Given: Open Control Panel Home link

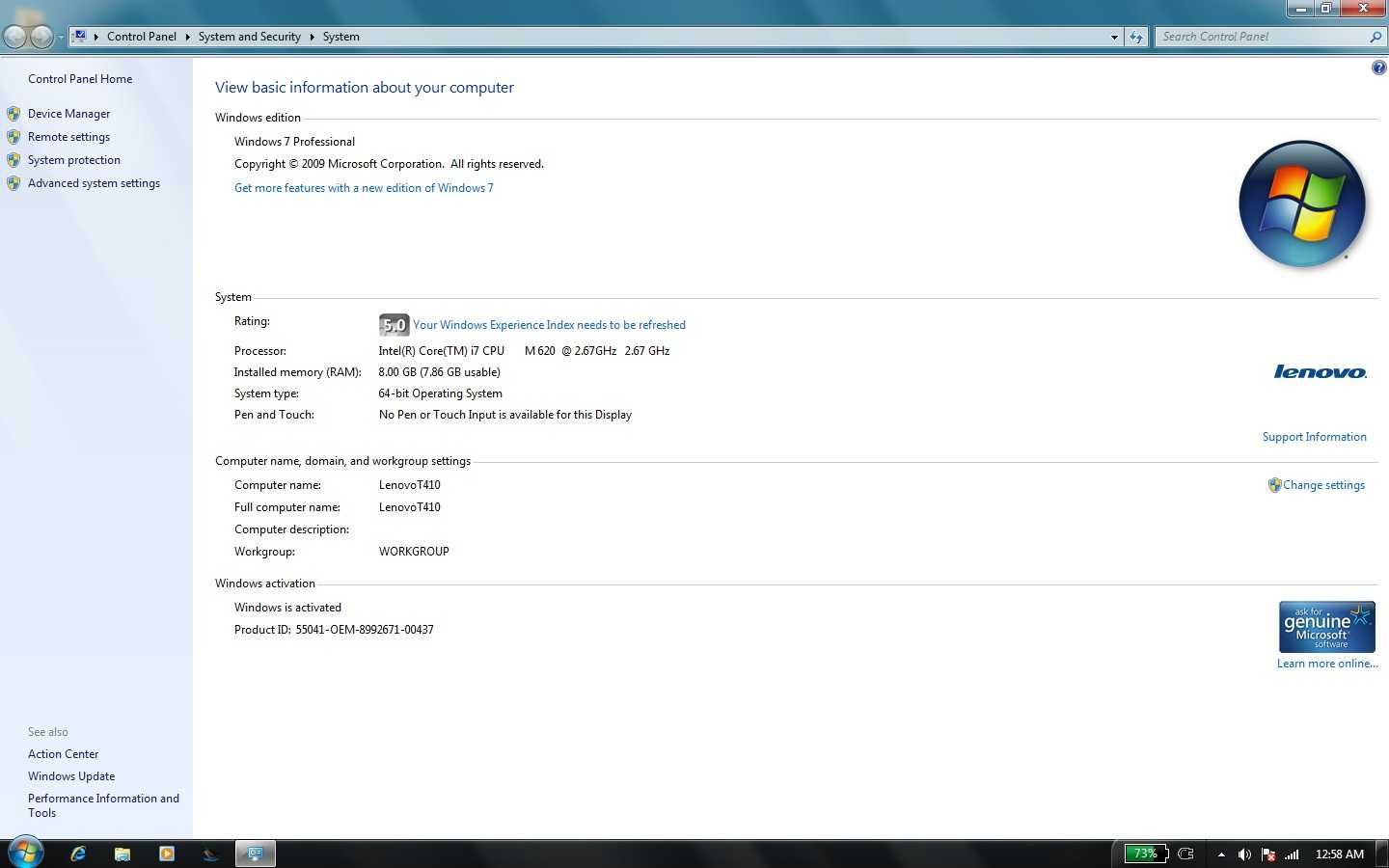Looking at the screenshot, I should point(80,79).
